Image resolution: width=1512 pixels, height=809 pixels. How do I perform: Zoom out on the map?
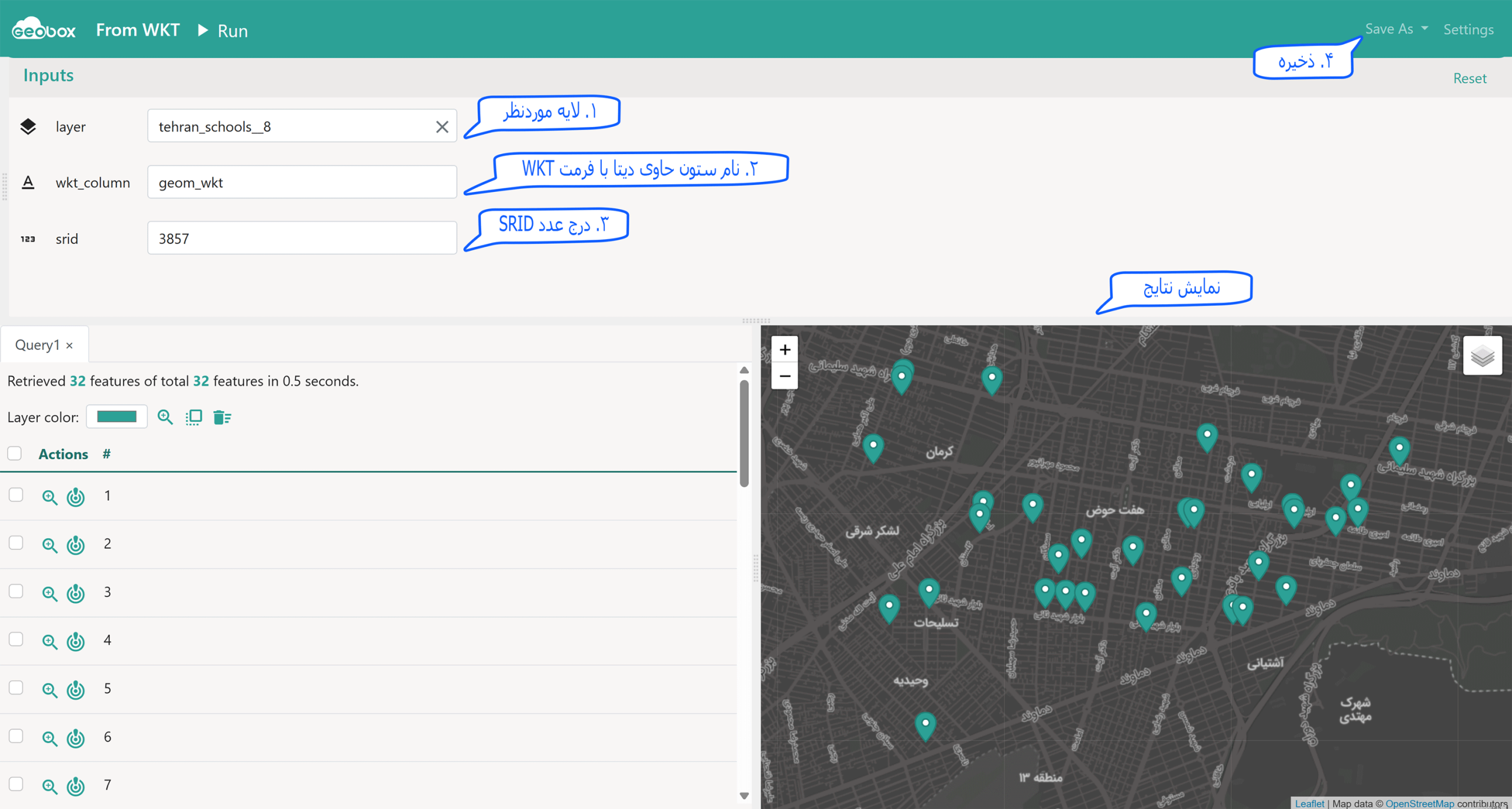(784, 376)
